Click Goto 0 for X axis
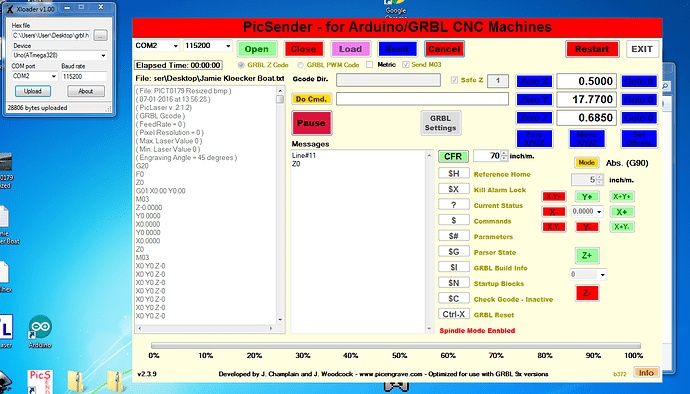This screenshot has height=394, width=690. click(x=639, y=81)
